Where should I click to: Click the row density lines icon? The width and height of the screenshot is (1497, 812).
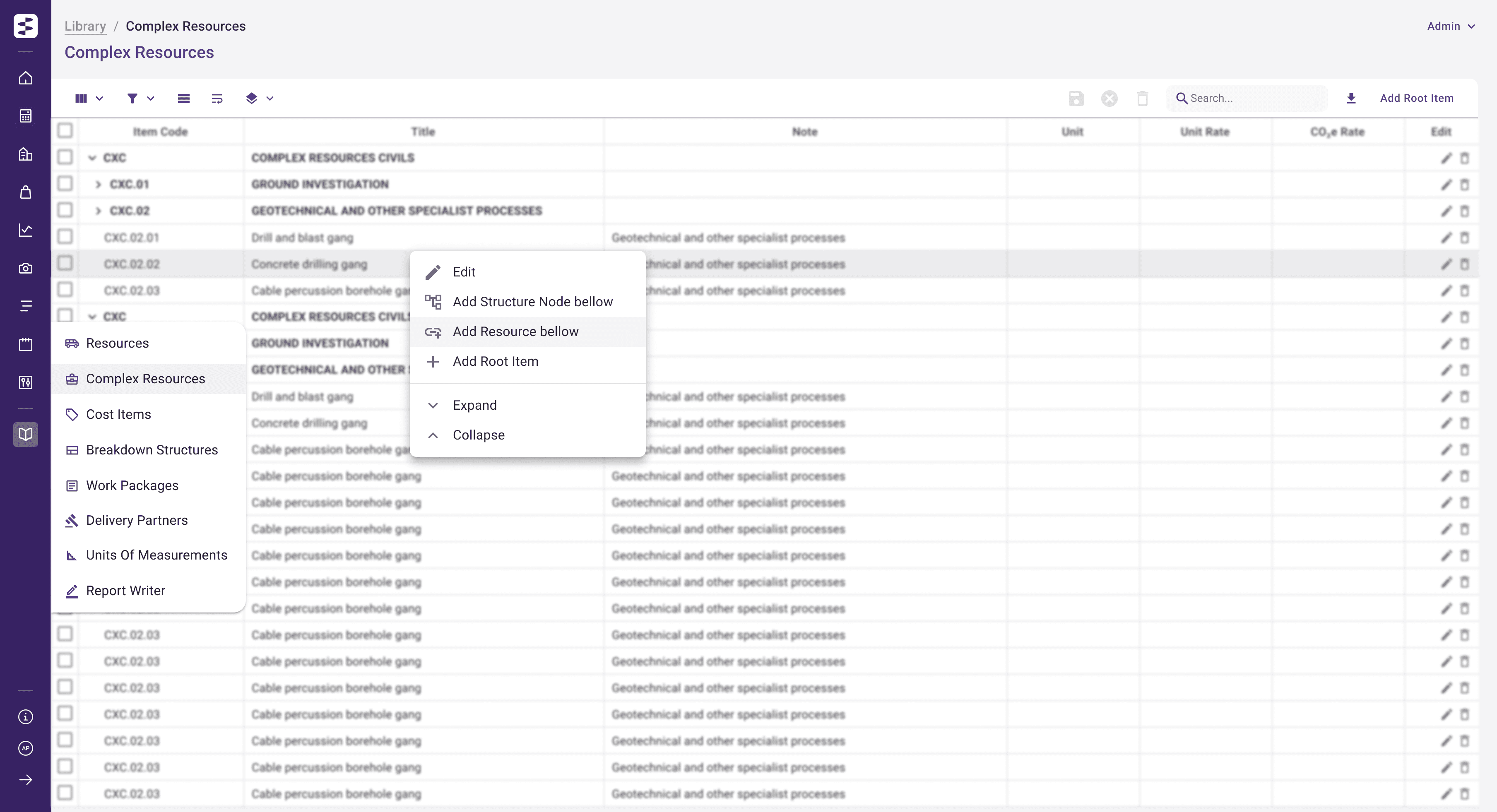(x=184, y=98)
